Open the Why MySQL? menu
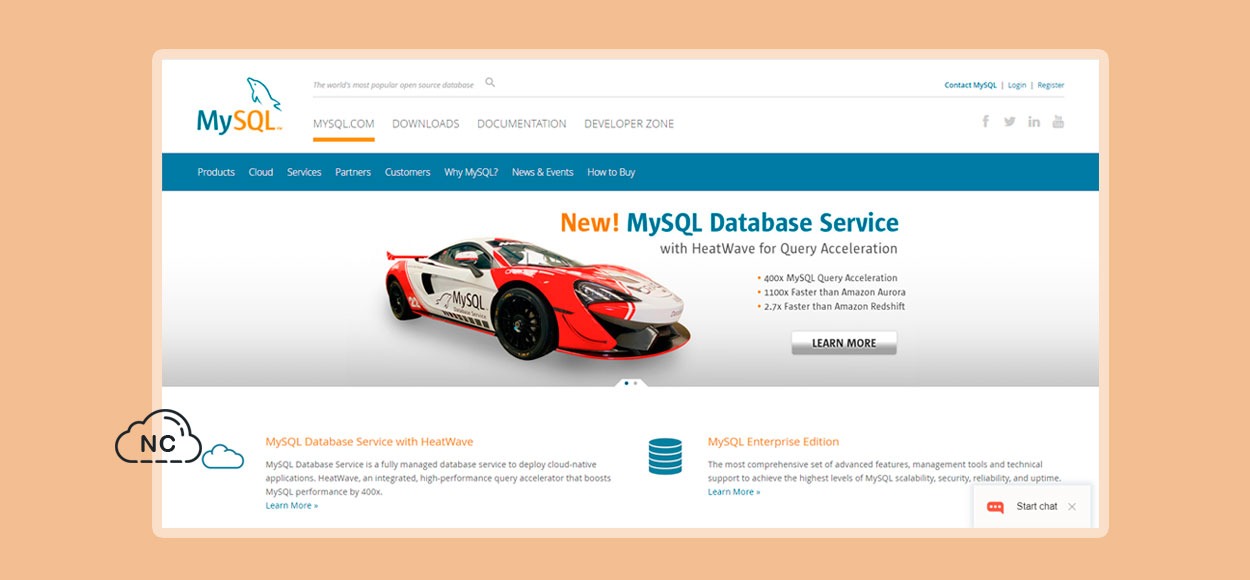The width and height of the screenshot is (1250, 580). pos(471,172)
